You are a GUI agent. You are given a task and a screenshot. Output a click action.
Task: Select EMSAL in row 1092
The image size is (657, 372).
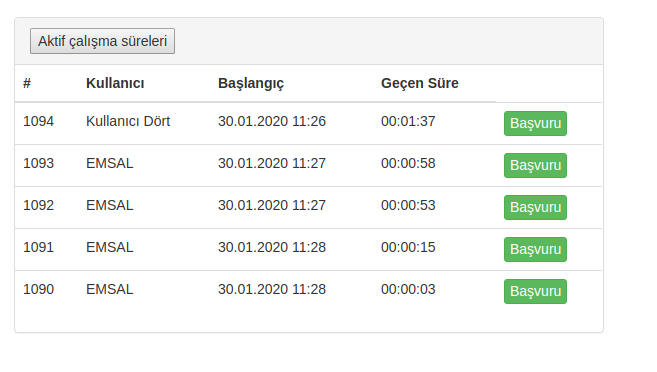[109, 205]
